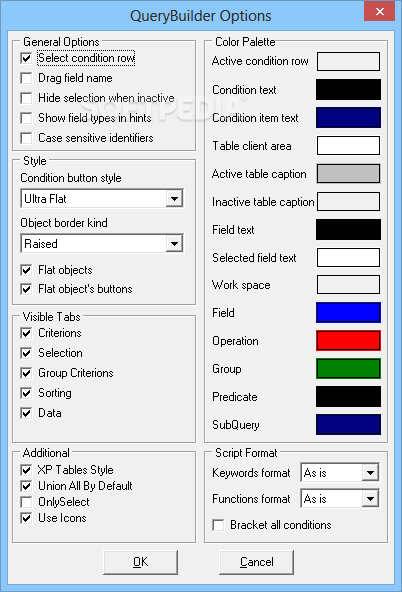Toggle Flat objects checkbox
This screenshot has width=402, height=592.
pos(26,270)
